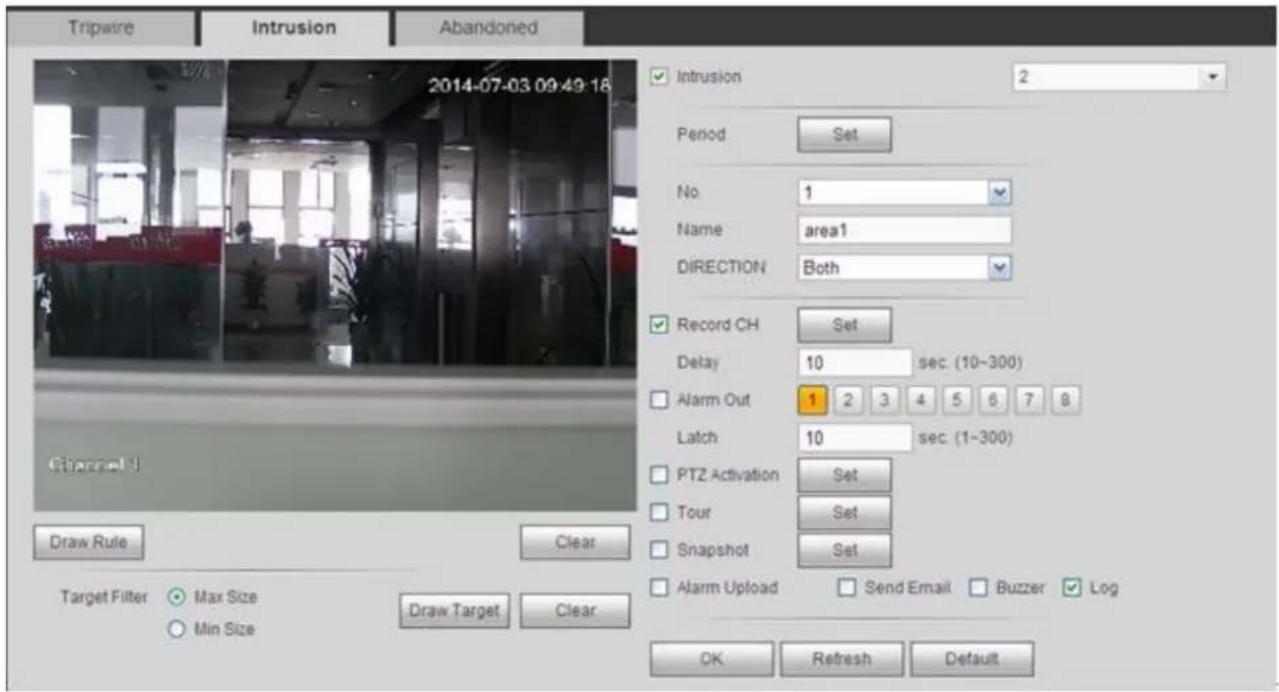Click the Latch seconds input field
Viewport: 1279px width, 692px height.
(855, 438)
